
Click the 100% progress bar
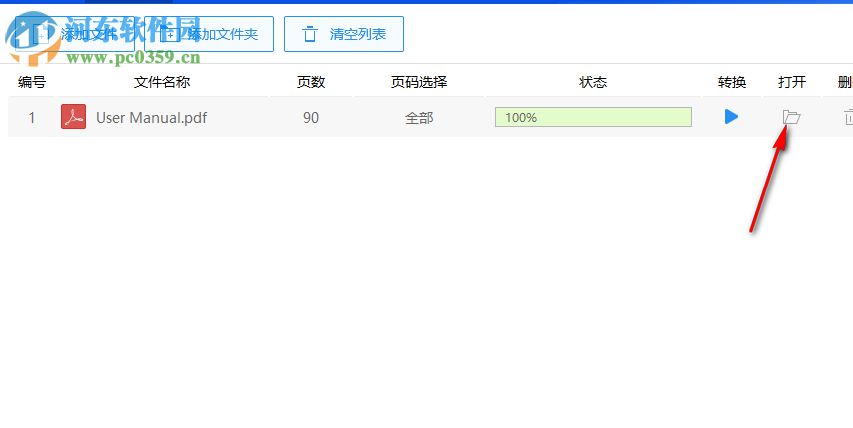593,117
